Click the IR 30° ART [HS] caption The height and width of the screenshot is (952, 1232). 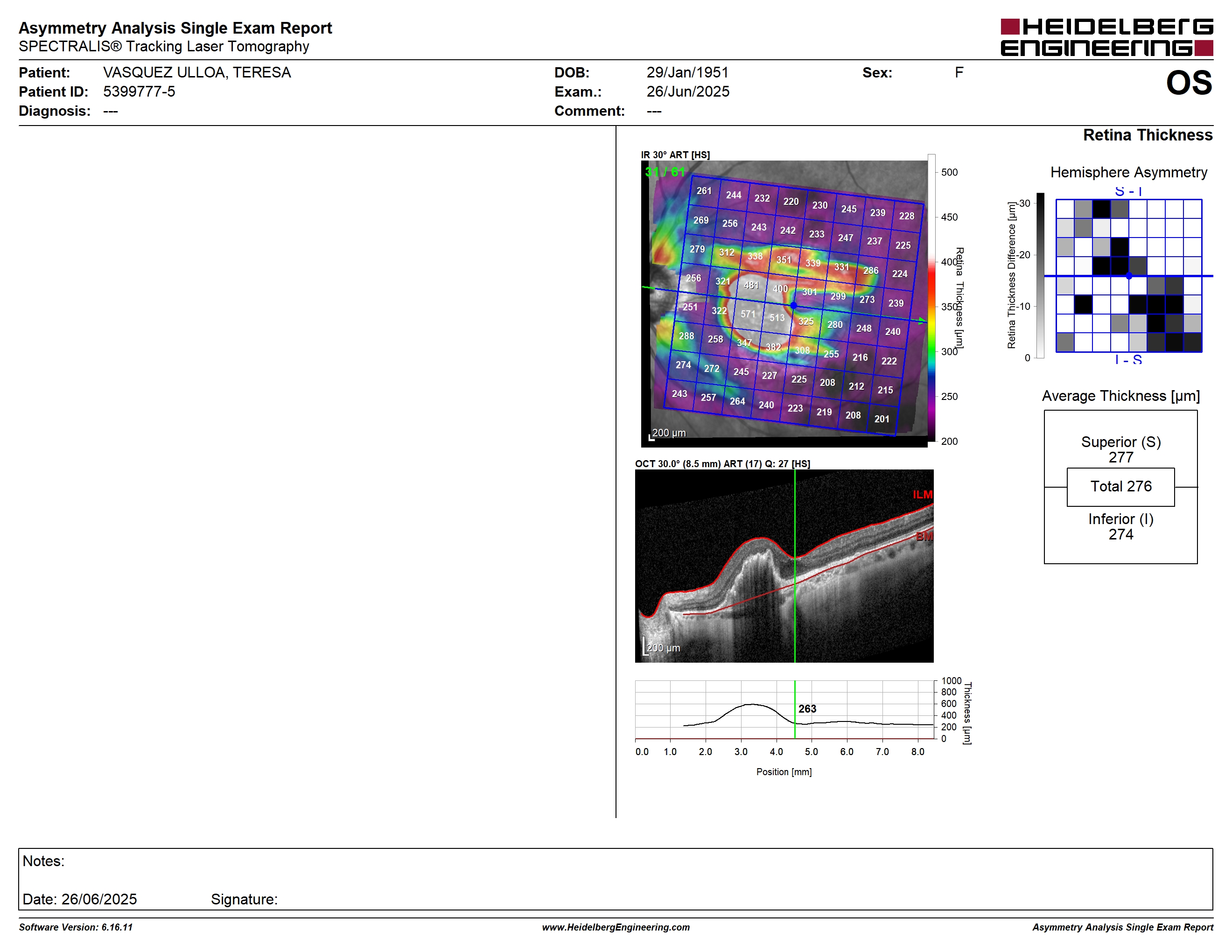coord(675,154)
